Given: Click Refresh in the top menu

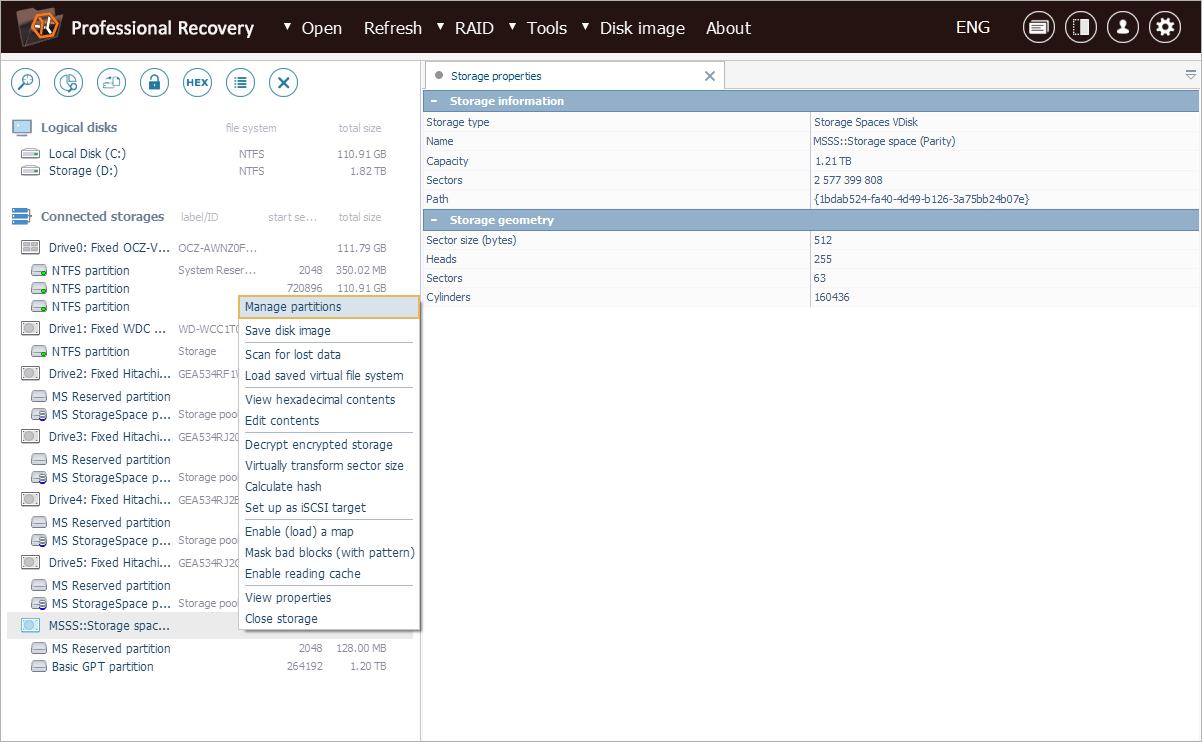Looking at the screenshot, I should [x=393, y=28].
